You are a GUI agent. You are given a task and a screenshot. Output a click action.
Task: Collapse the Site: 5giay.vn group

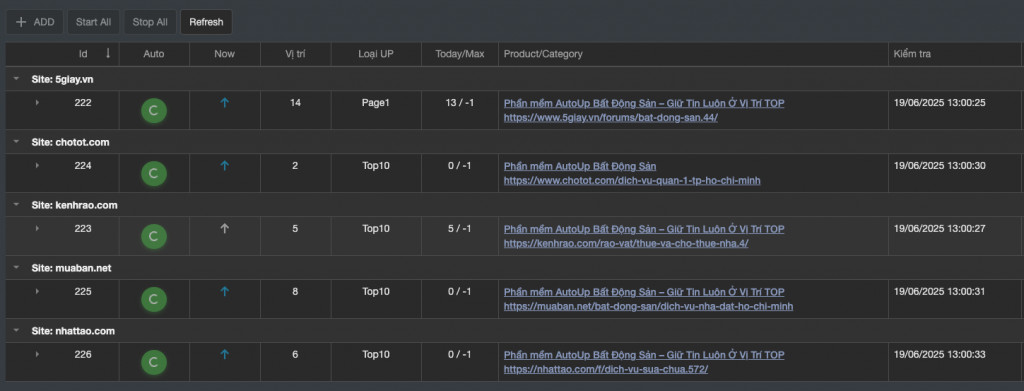click(16, 79)
